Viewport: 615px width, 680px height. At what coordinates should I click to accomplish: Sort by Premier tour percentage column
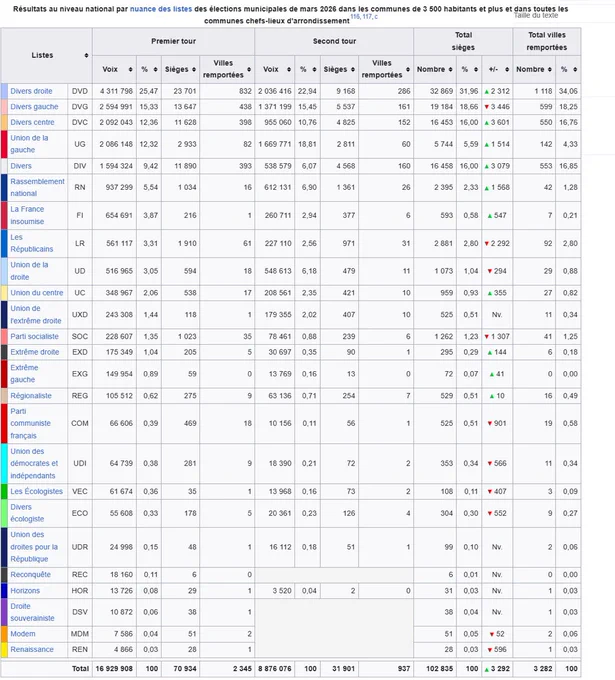coord(155,69)
